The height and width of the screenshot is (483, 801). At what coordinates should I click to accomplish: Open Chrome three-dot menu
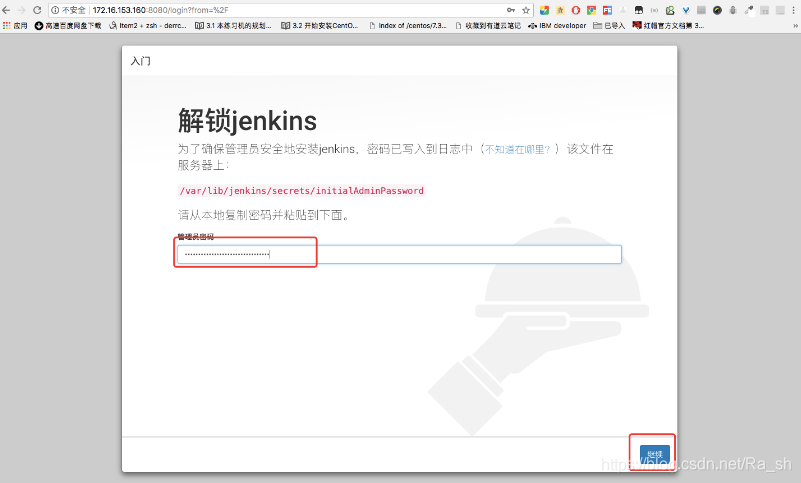[x=793, y=10]
